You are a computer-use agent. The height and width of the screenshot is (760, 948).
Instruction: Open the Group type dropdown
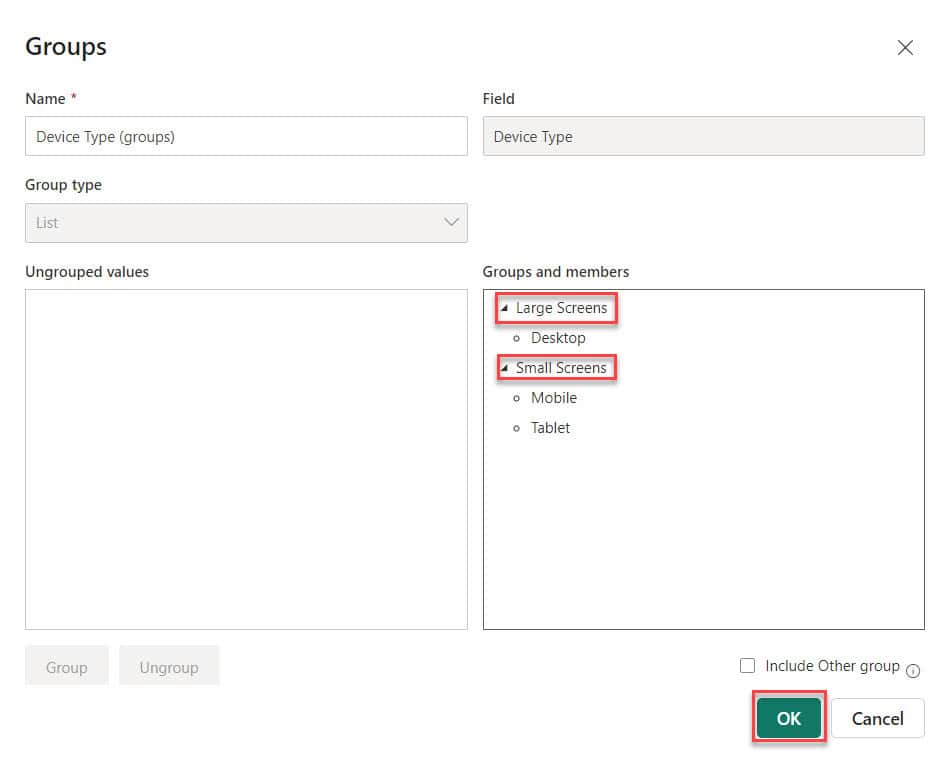(x=246, y=222)
